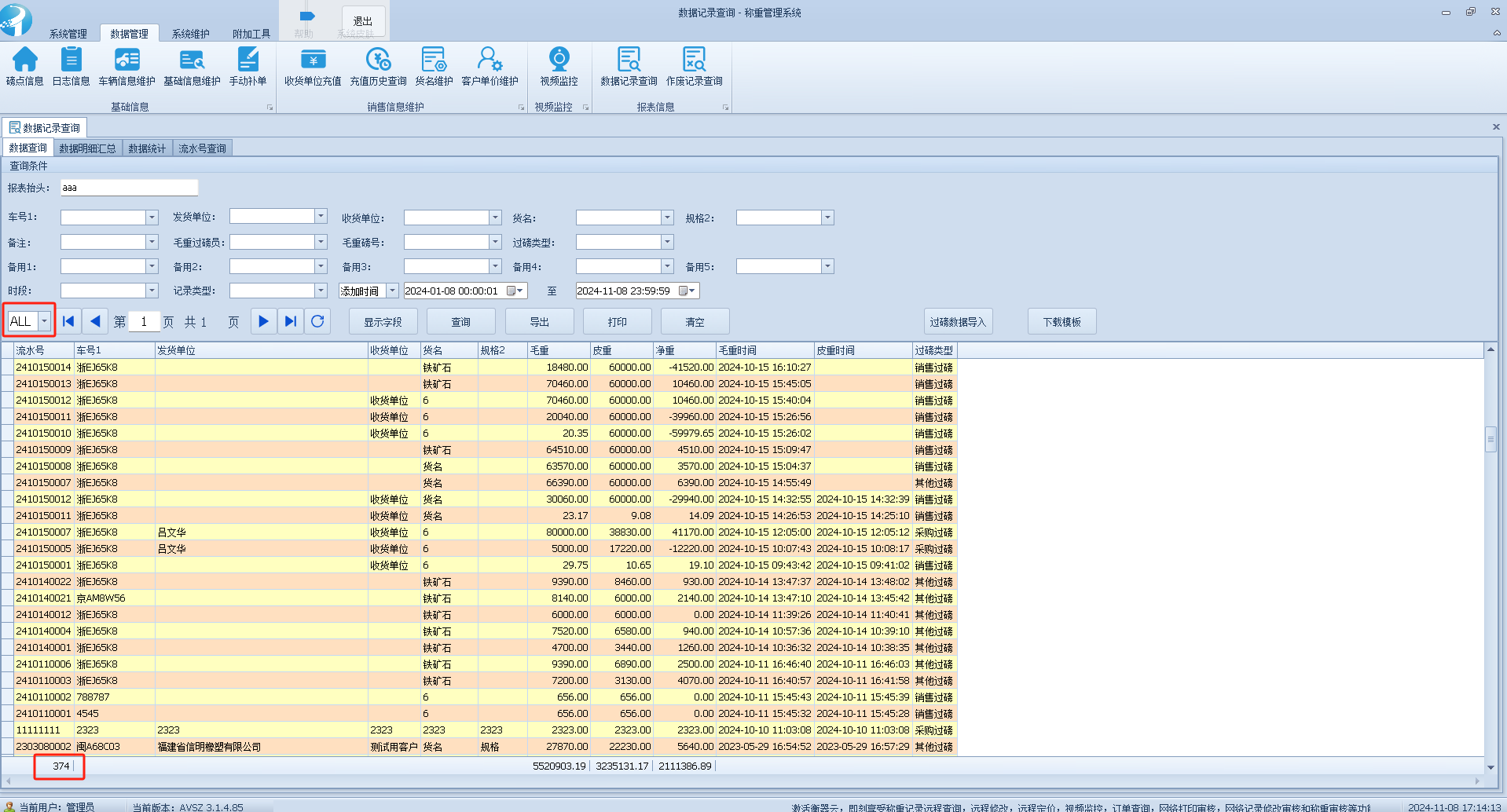Expand the 规格2 filter dropdown
Image resolution: width=1507 pixels, height=812 pixels.
click(x=827, y=218)
